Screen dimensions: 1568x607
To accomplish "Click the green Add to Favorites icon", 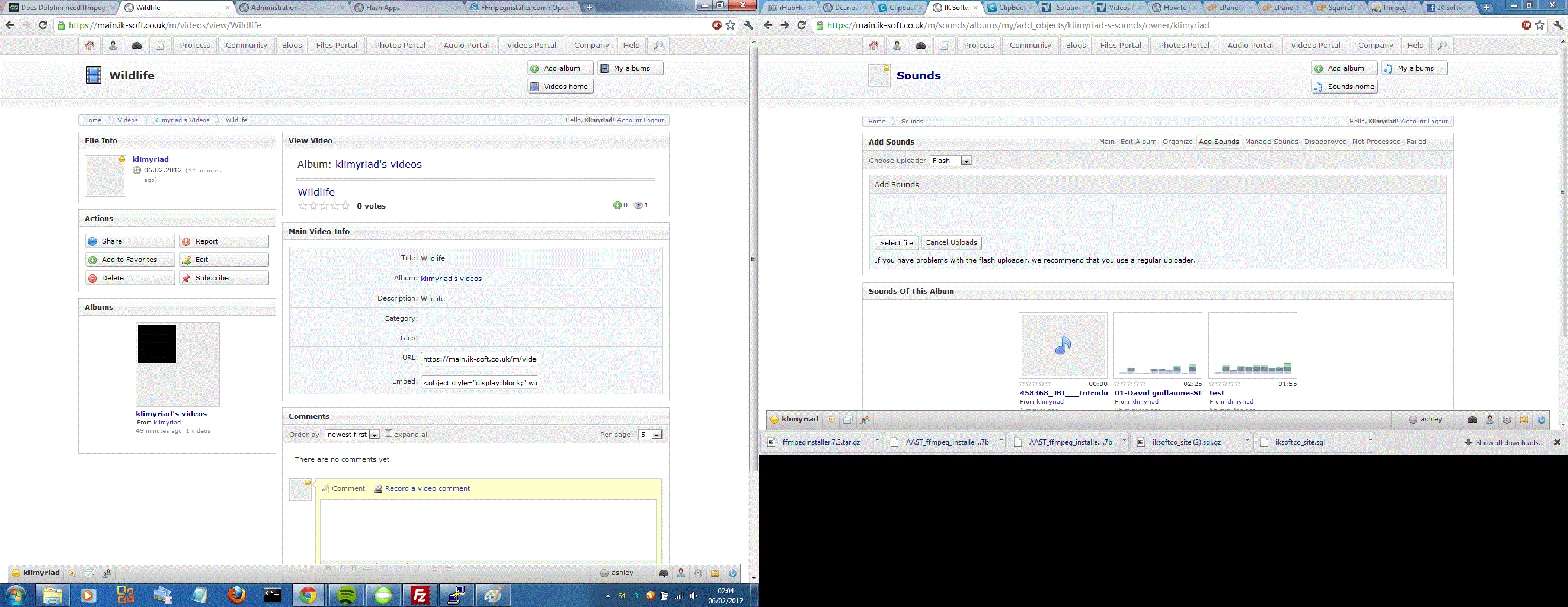I will coord(92,260).
